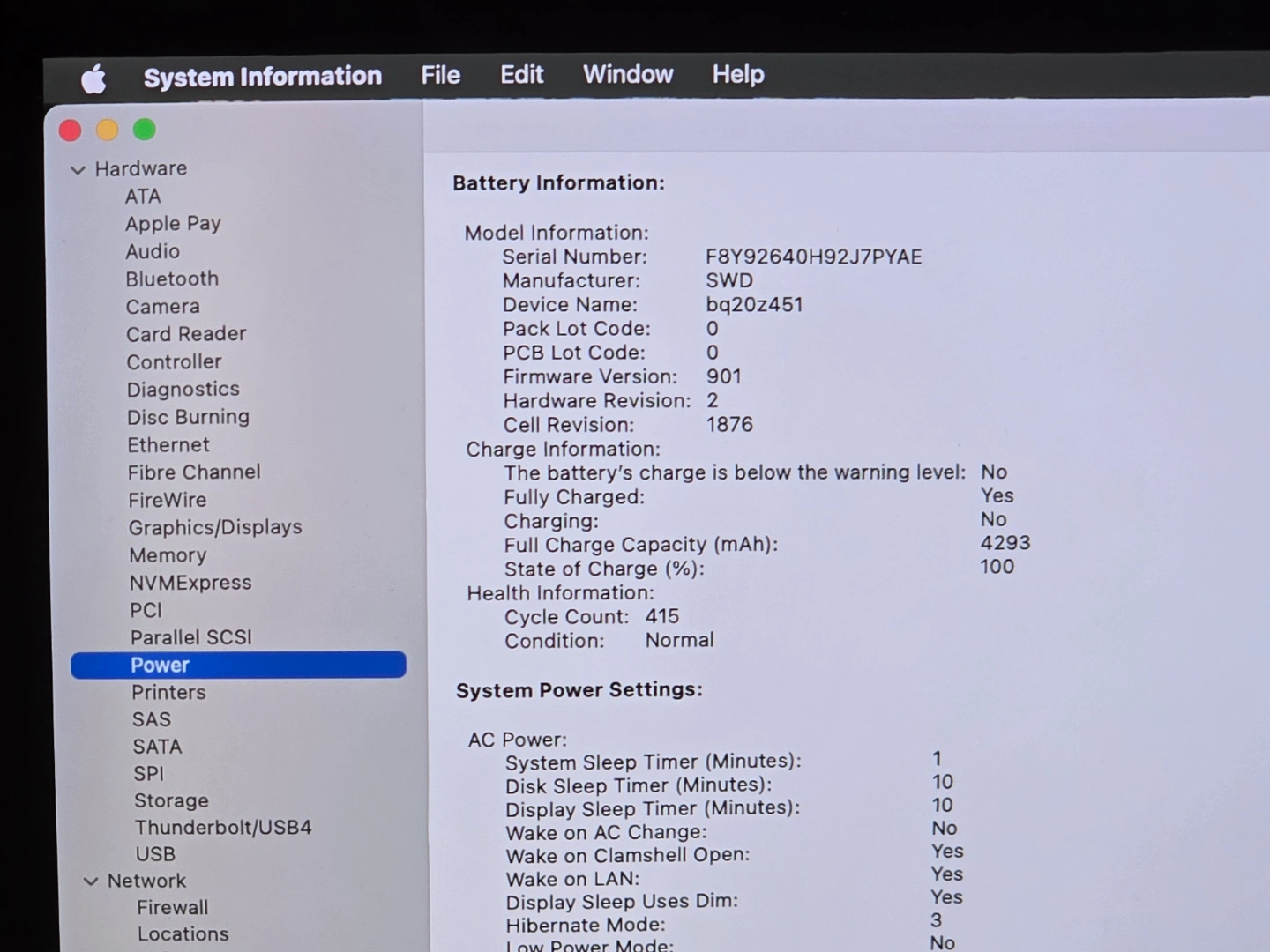Click the System Power Settings heading
The image size is (1270, 952).
(579, 690)
